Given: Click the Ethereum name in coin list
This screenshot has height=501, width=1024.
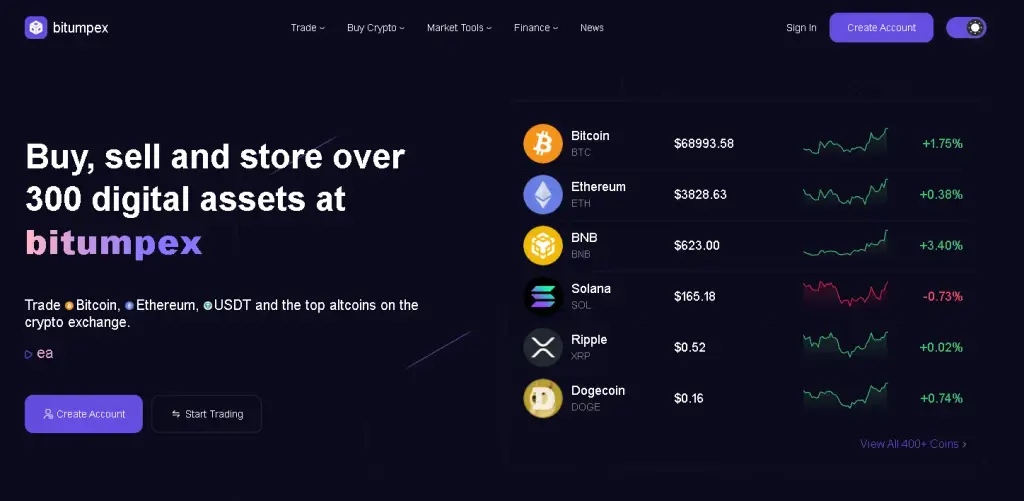Looking at the screenshot, I should (598, 187).
